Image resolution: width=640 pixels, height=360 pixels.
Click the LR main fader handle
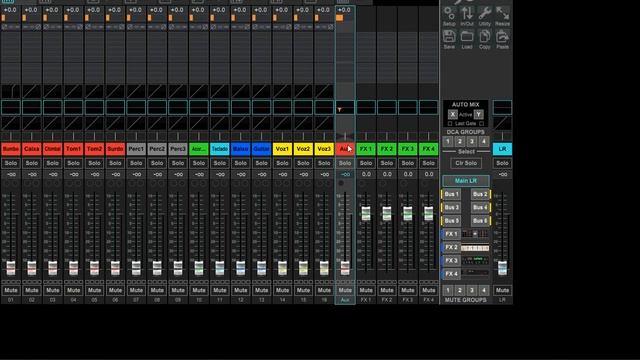502,268
